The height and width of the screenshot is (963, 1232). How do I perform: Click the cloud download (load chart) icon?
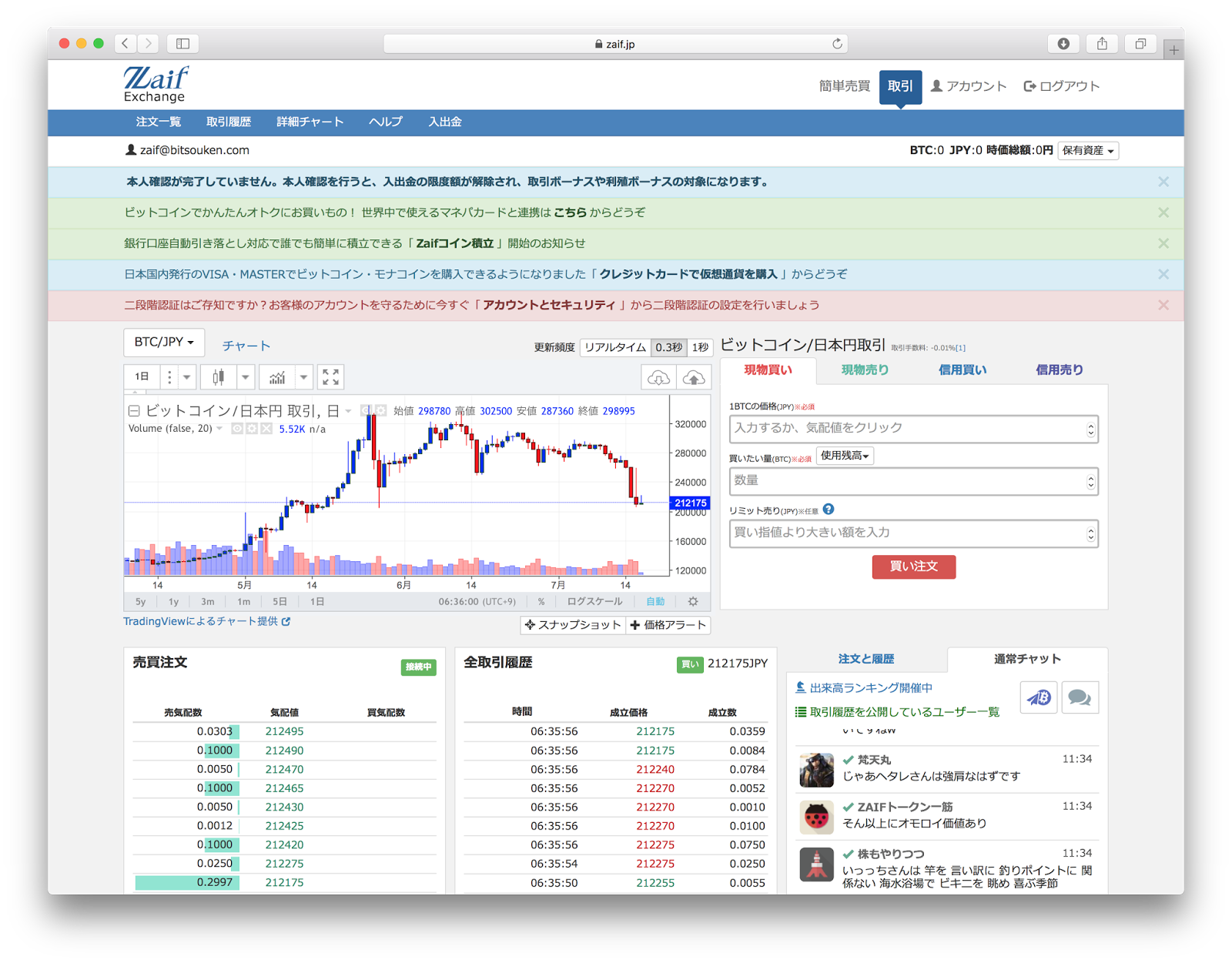click(x=658, y=377)
